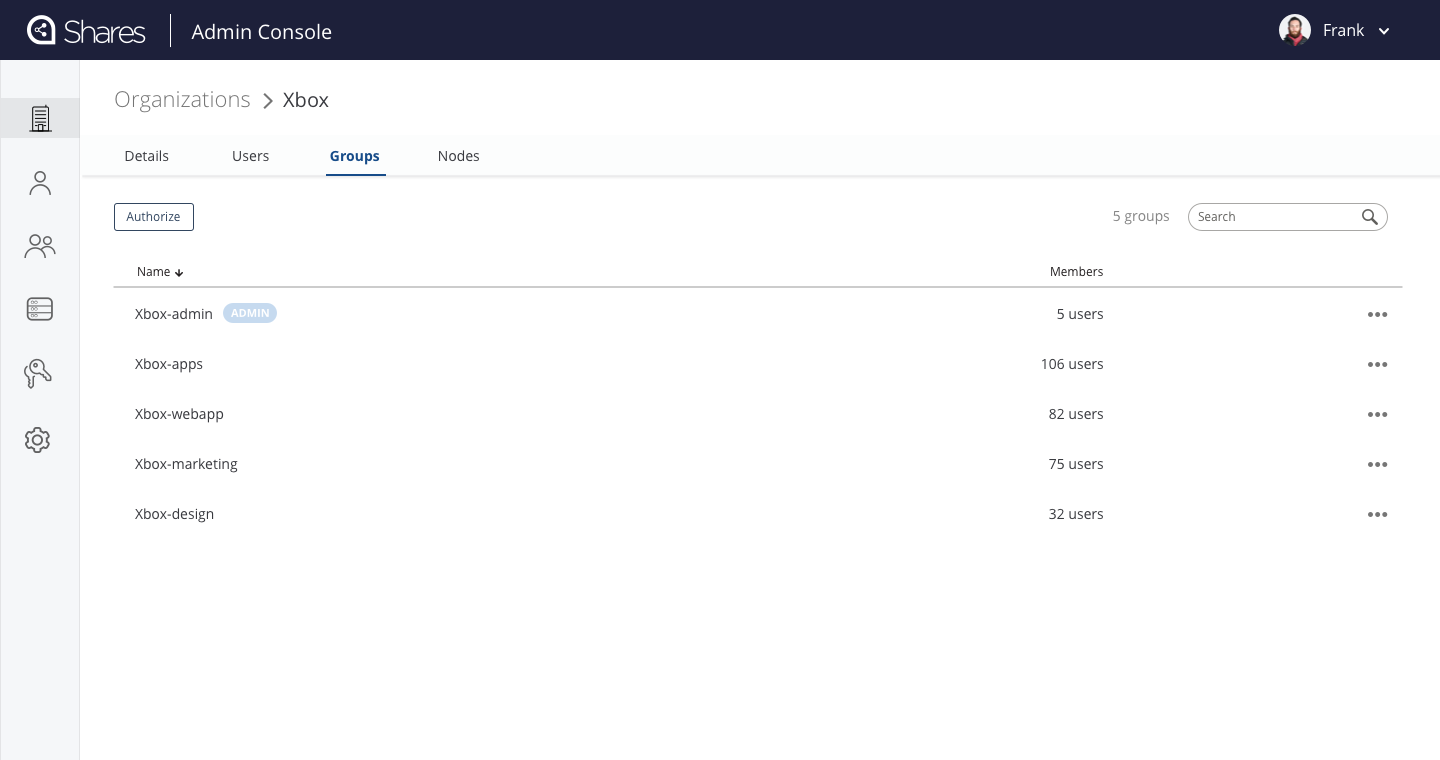1440x760 pixels.
Task: Click inside the Search field
Action: [1270, 216]
